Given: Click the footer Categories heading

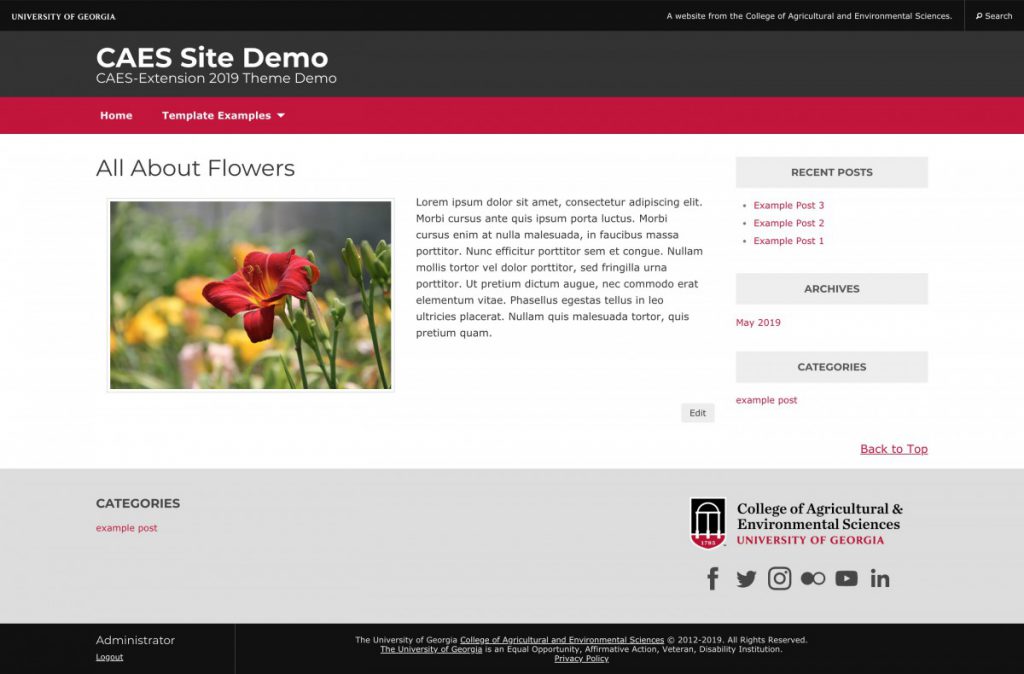Looking at the screenshot, I should pos(138,504).
